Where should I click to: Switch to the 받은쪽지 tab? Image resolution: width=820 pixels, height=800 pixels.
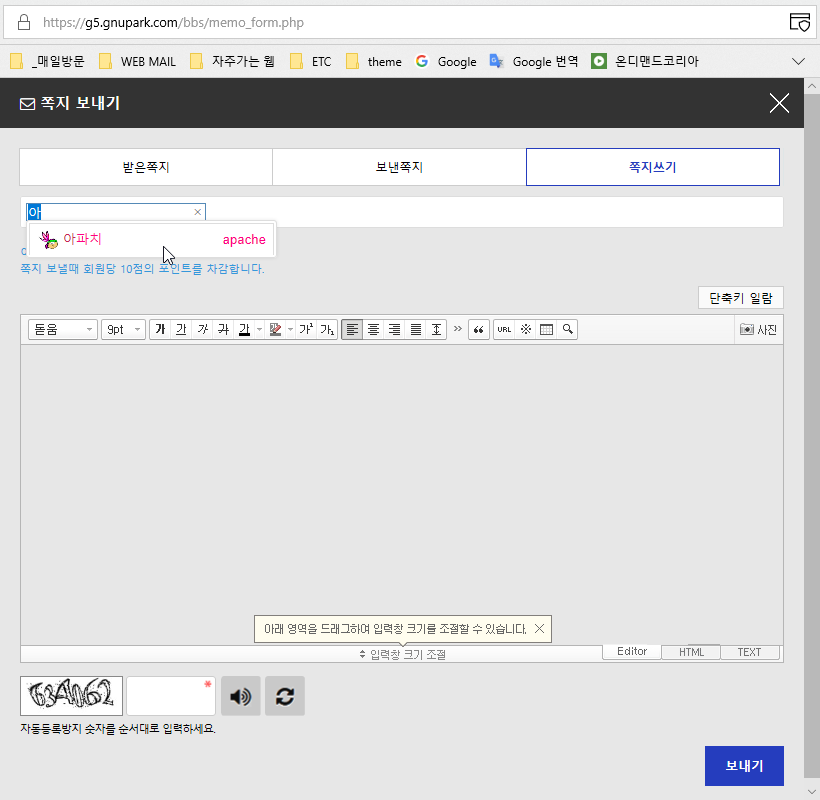pos(146,167)
